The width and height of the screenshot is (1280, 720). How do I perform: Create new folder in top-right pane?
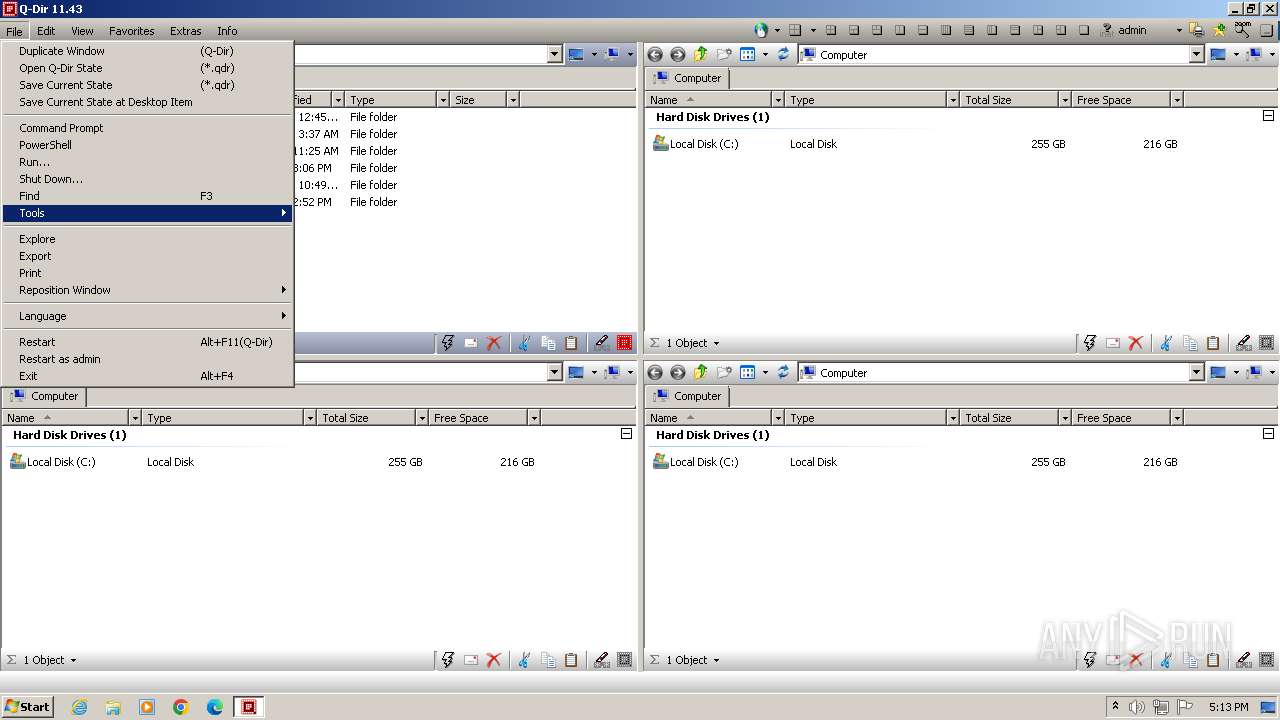click(x=723, y=55)
